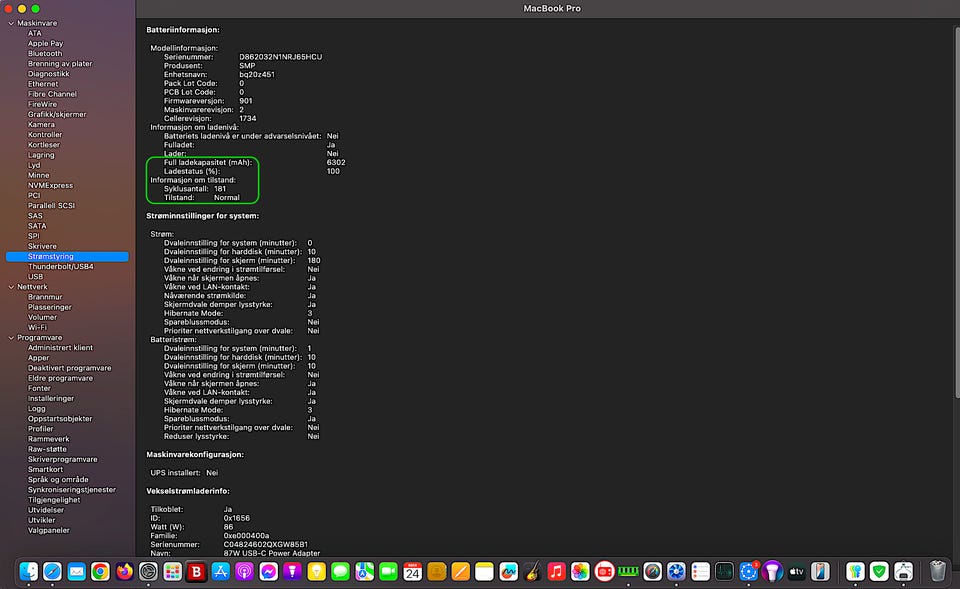Open Photos app from the dock
This screenshot has width=960, height=589.
click(580, 571)
